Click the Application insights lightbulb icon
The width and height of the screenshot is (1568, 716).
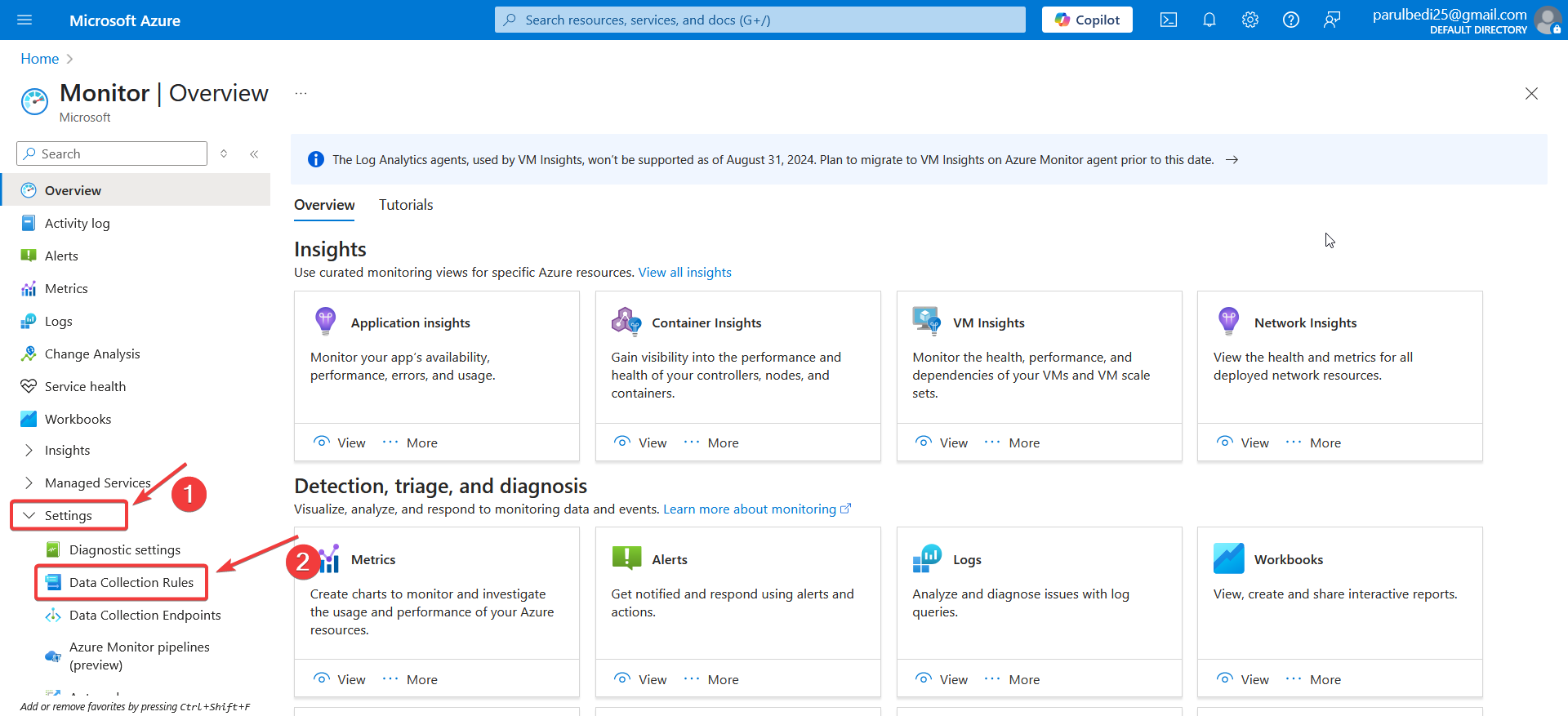(x=326, y=321)
